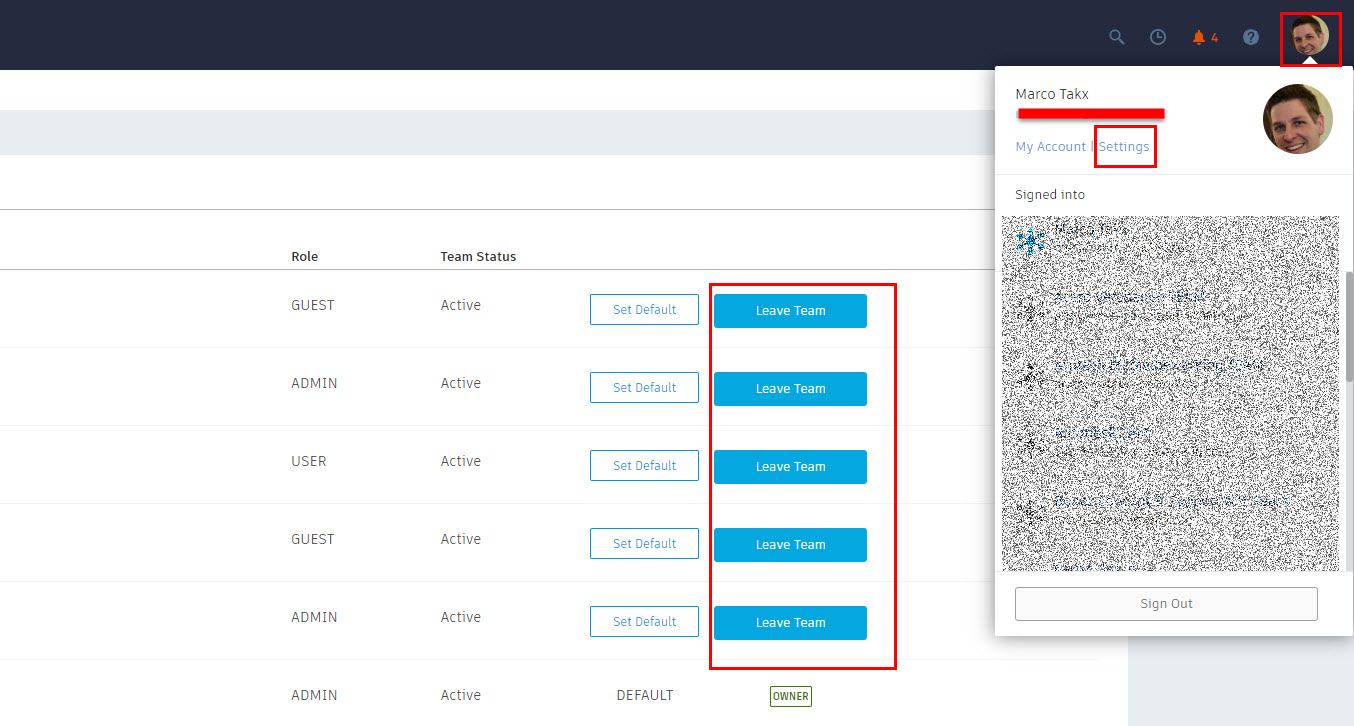Click the Marco Takx username text
1354x726 pixels.
tap(1051, 93)
